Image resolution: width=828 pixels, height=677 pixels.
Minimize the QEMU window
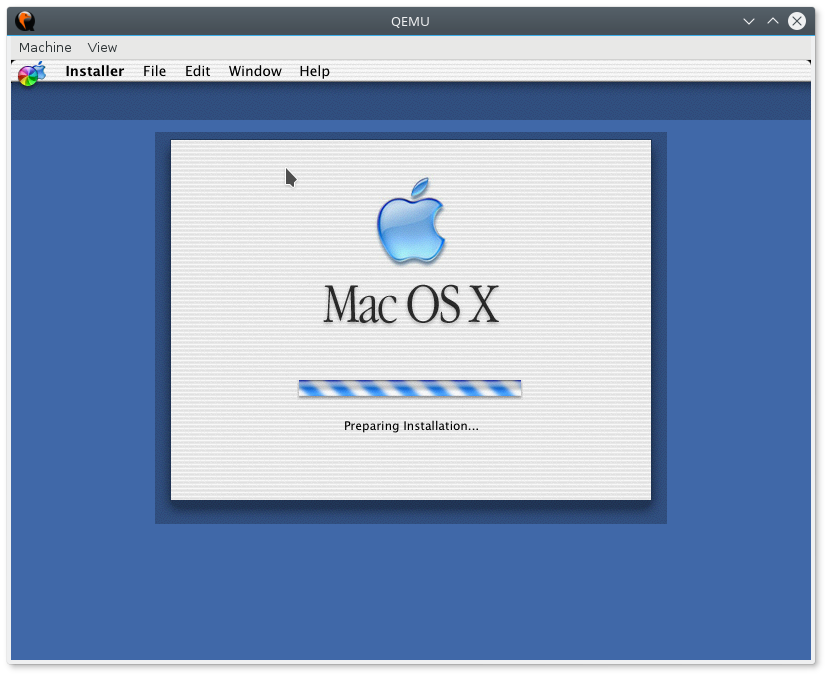(748, 21)
